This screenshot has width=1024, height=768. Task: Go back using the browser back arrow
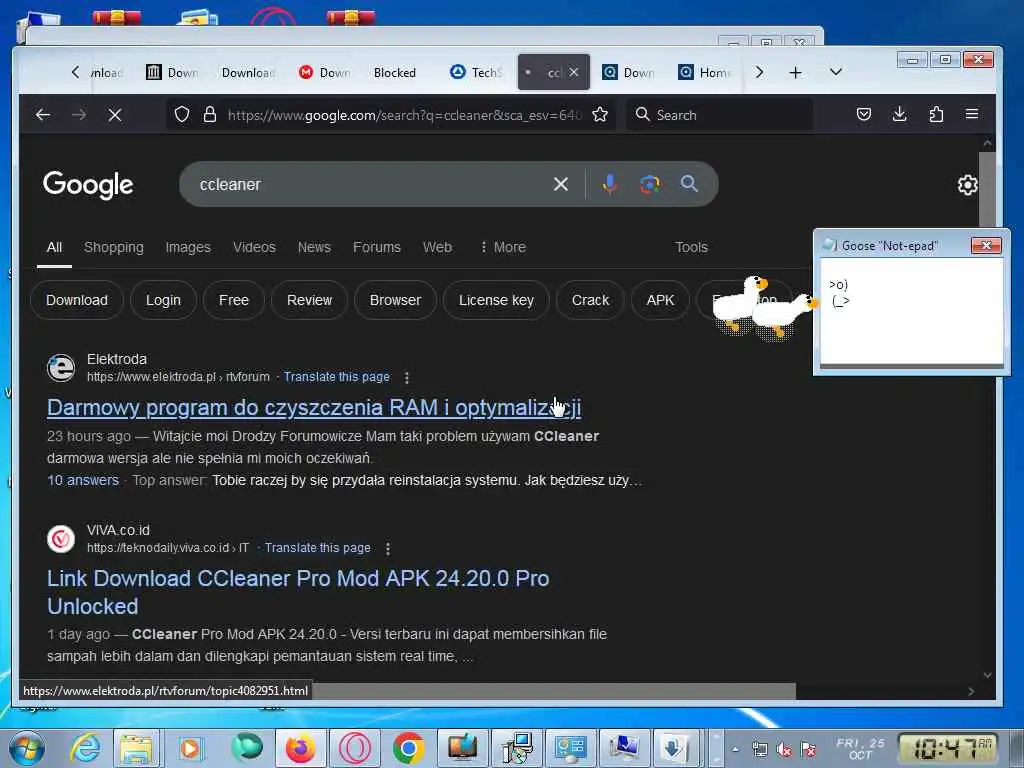pos(43,115)
